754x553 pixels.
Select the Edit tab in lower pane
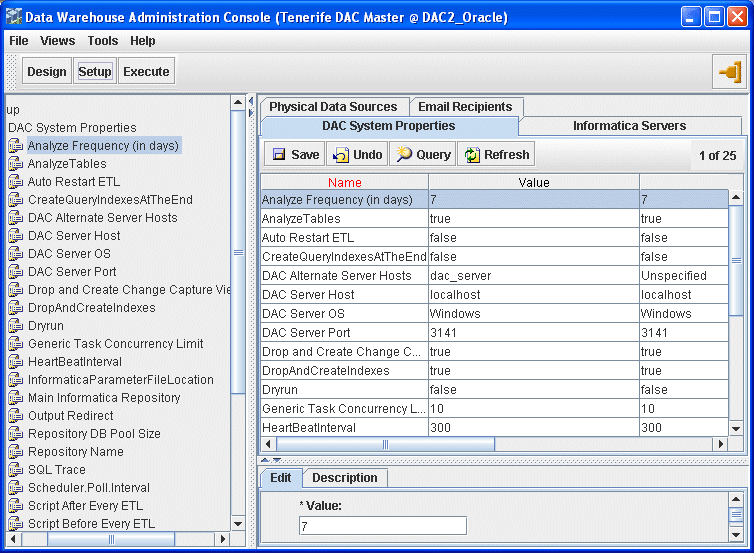pyautogui.click(x=281, y=478)
